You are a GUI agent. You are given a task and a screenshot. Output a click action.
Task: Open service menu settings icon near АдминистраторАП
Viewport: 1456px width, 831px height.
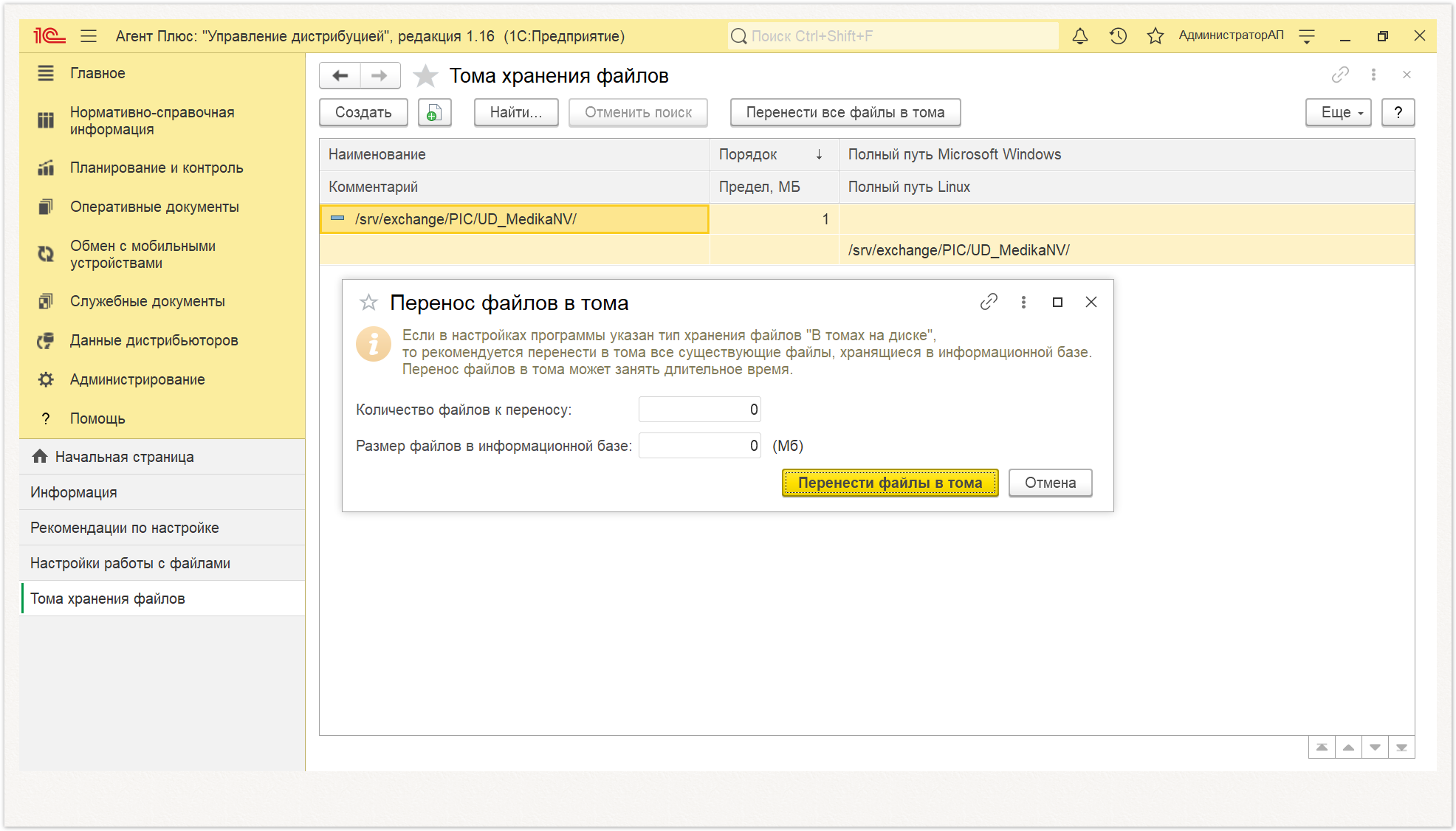tap(1307, 35)
